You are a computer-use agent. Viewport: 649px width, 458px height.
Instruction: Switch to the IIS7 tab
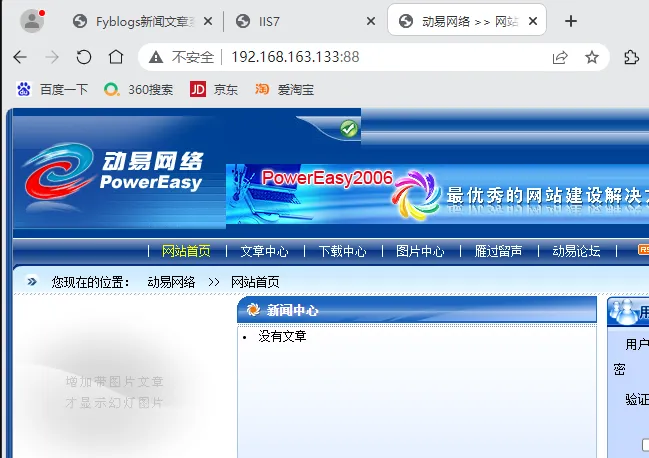click(x=269, y=21)
